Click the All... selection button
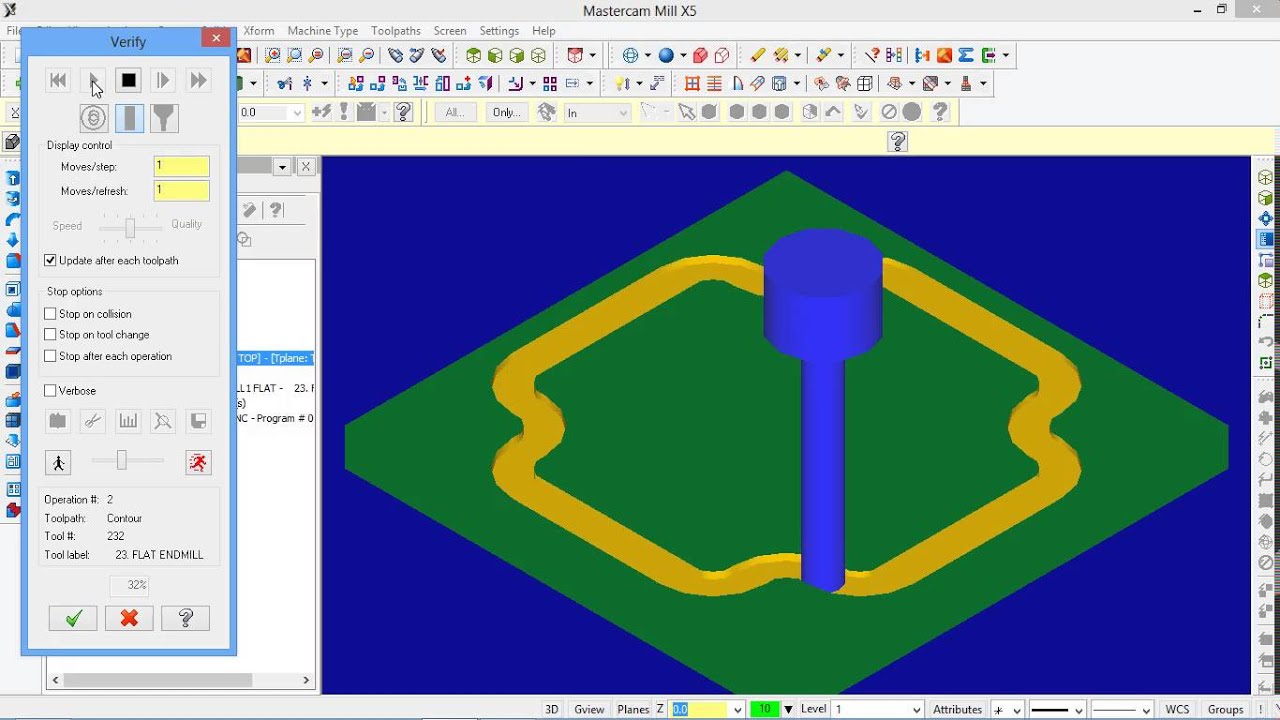Viewport: 1280px width, 720px height. (x=455, y=112)
